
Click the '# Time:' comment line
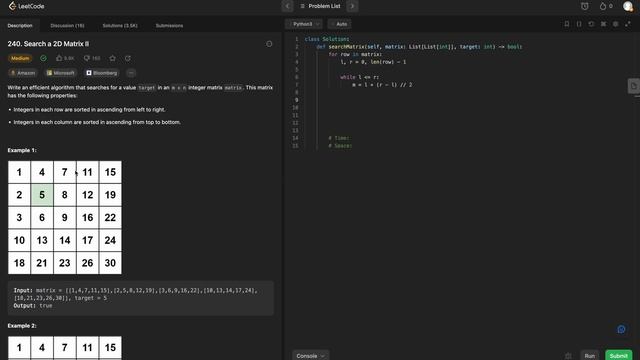pyautogui.click(x=339, y=138)
